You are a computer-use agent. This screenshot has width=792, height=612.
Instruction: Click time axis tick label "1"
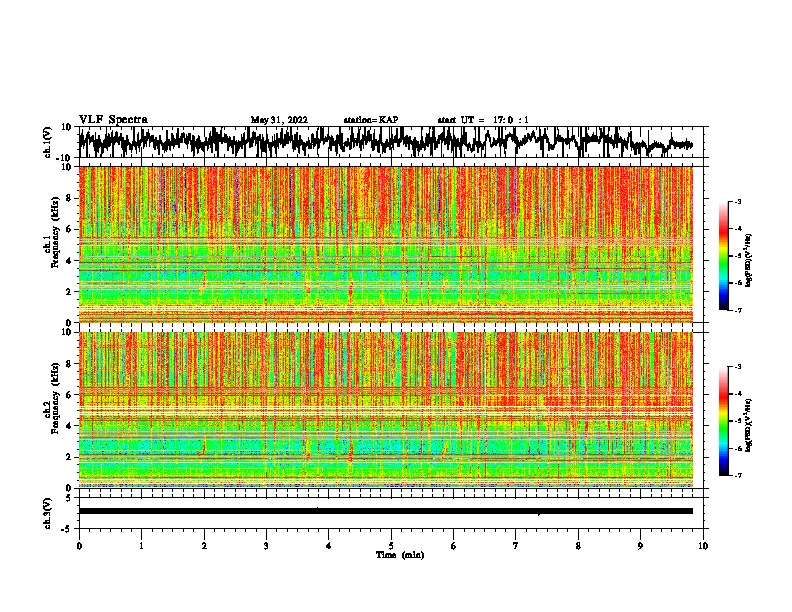(141, 546)
